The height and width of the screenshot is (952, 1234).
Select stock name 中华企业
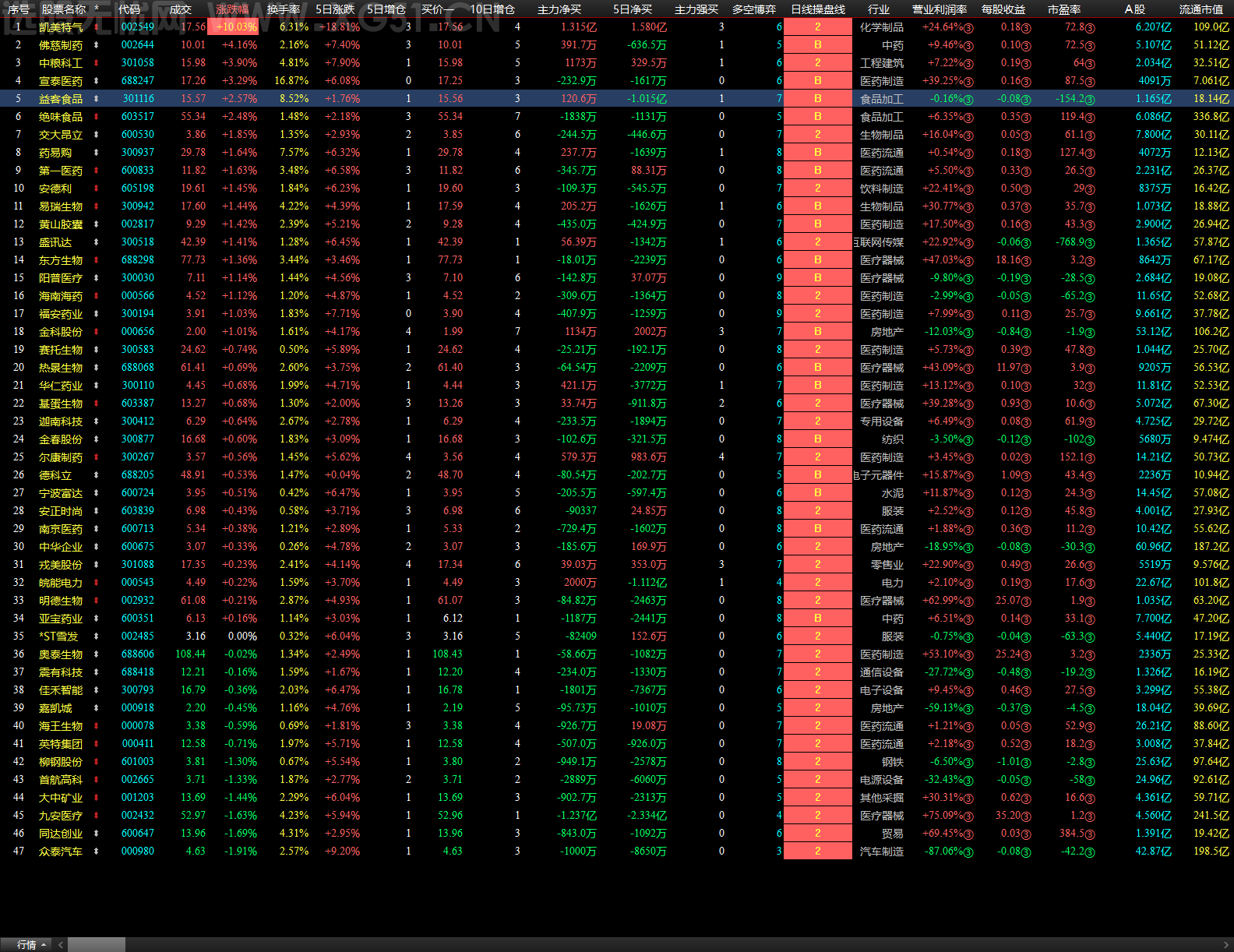pos(61,547)
